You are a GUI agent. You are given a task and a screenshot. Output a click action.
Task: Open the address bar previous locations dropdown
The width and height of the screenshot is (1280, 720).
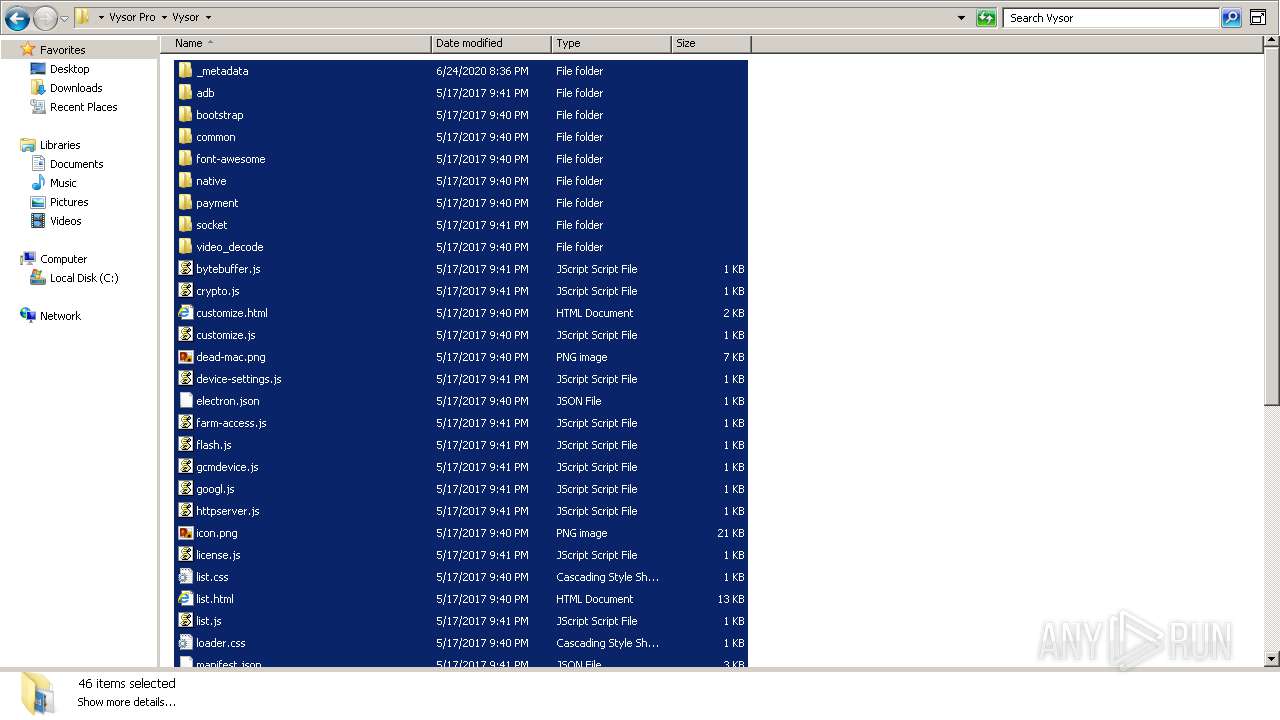(962, 18)
